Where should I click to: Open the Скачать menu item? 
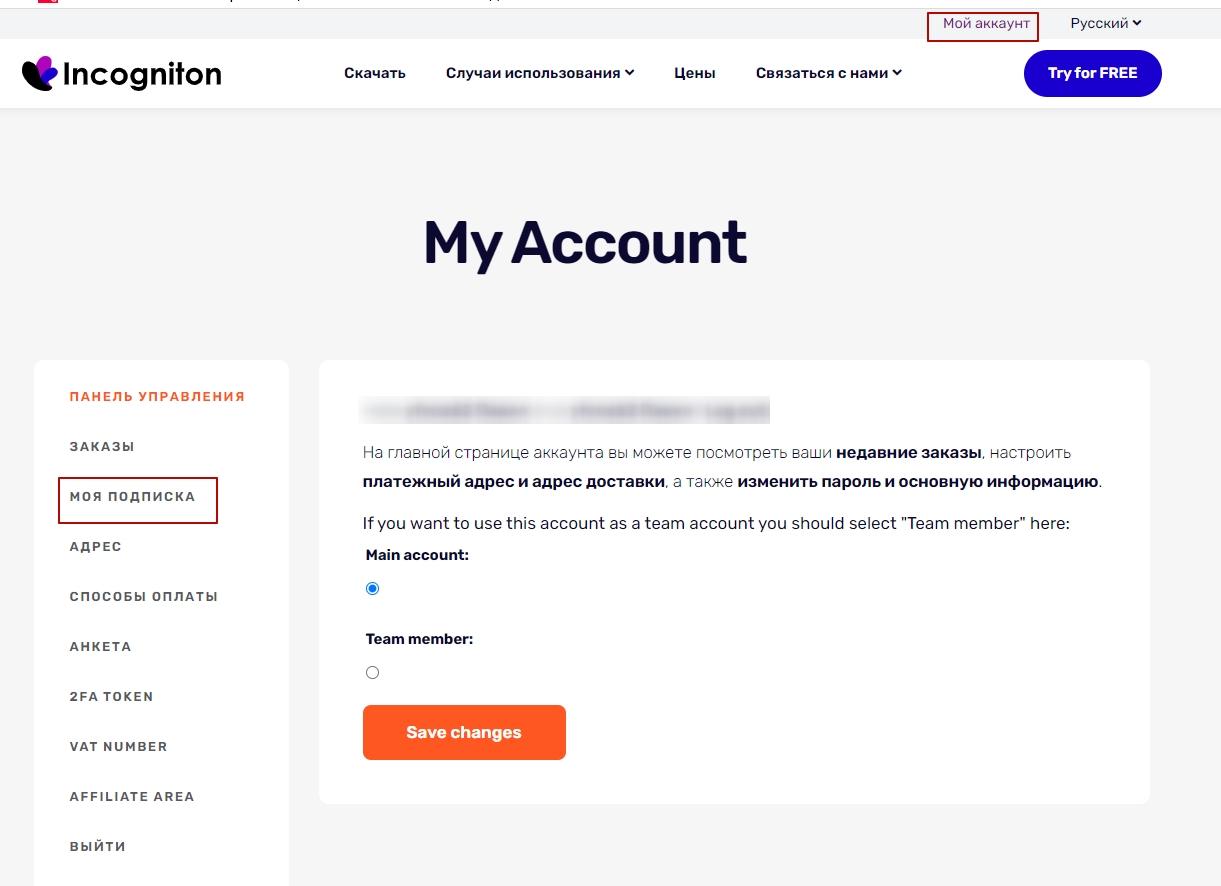point(375,73)
